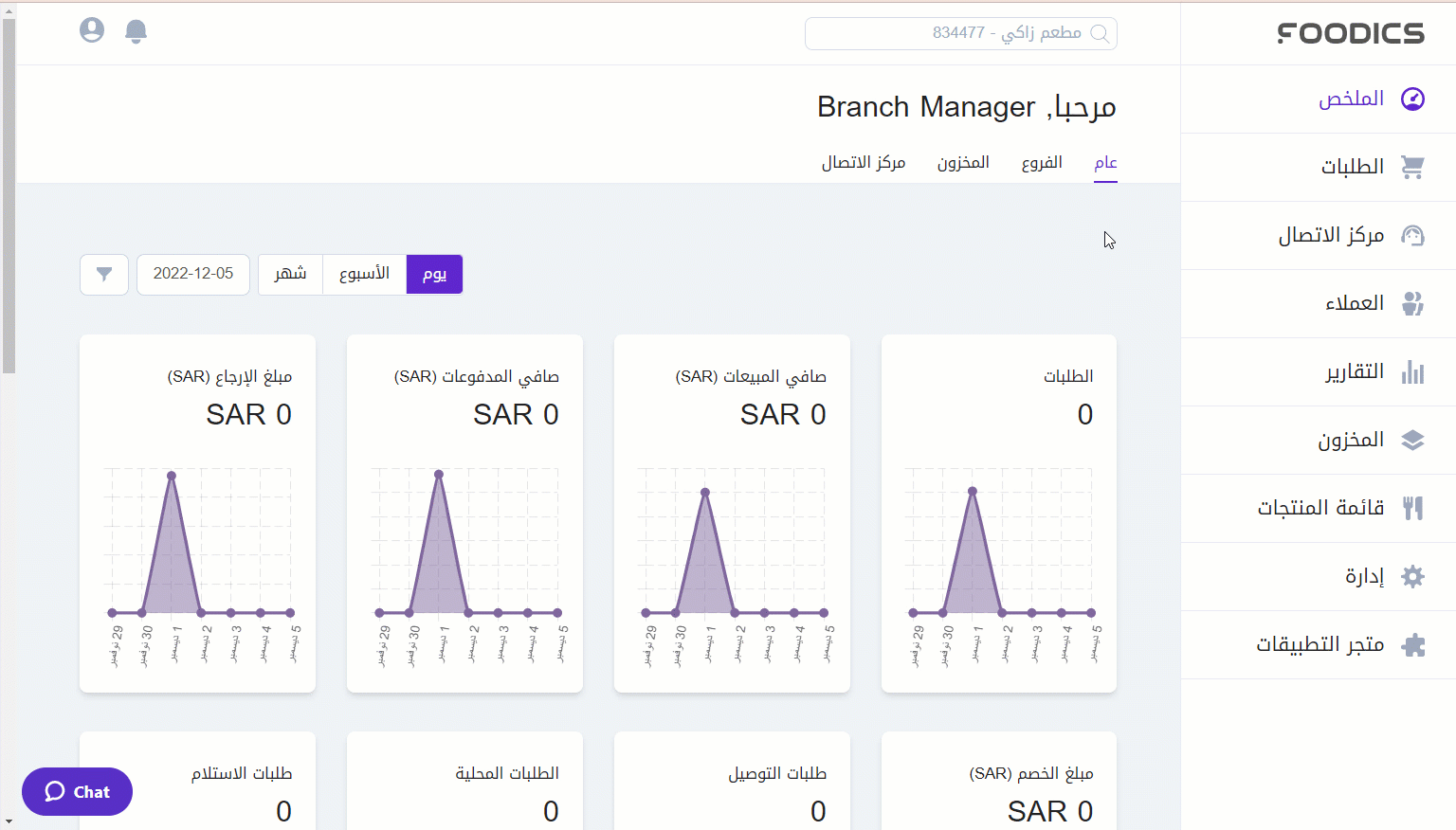Click the التقارير bar chart icon
This screenshot has height=830, width=1456.
point(1412,371)
